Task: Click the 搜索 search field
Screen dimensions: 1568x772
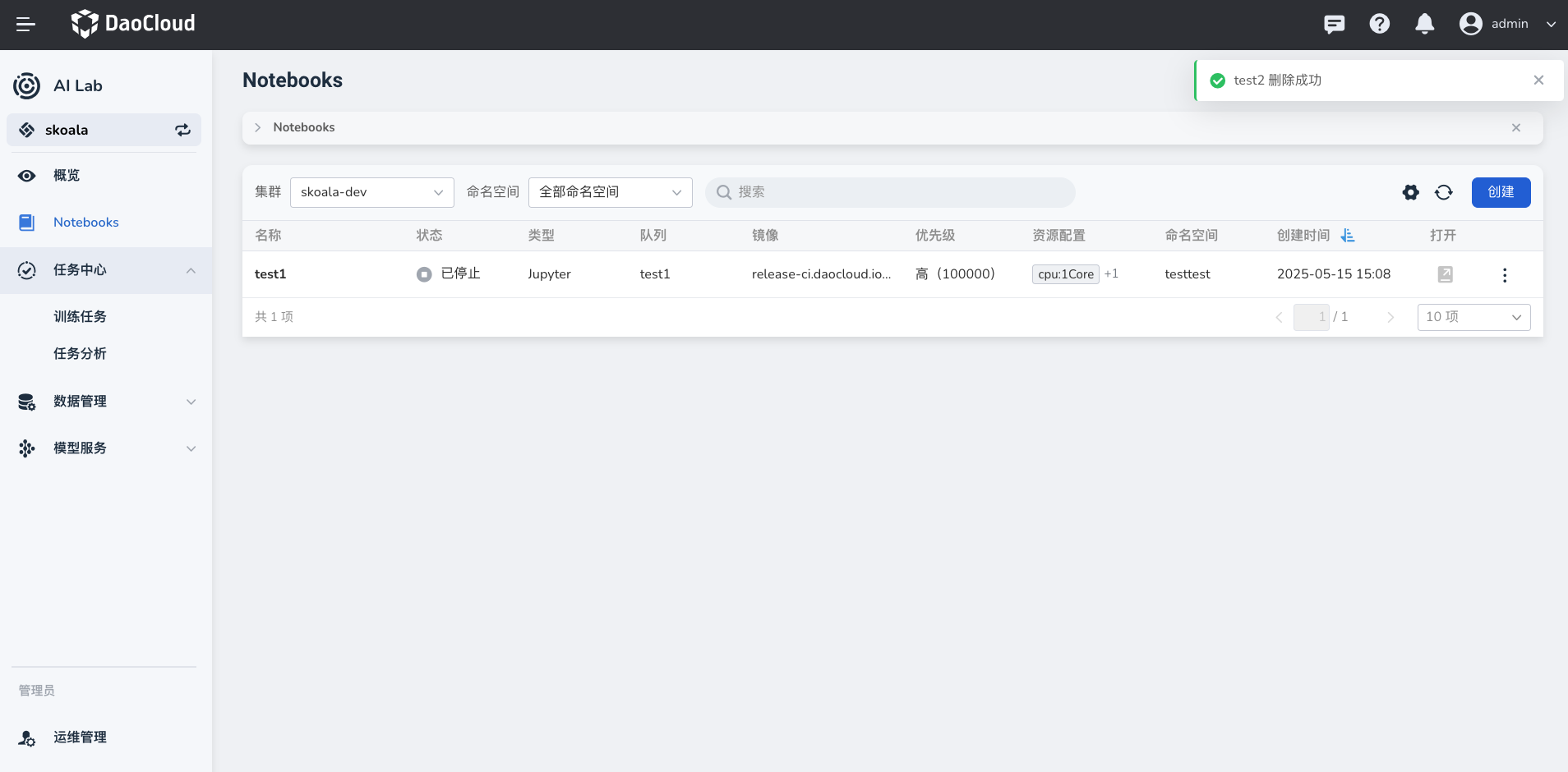Action: [x=890, y=192]
